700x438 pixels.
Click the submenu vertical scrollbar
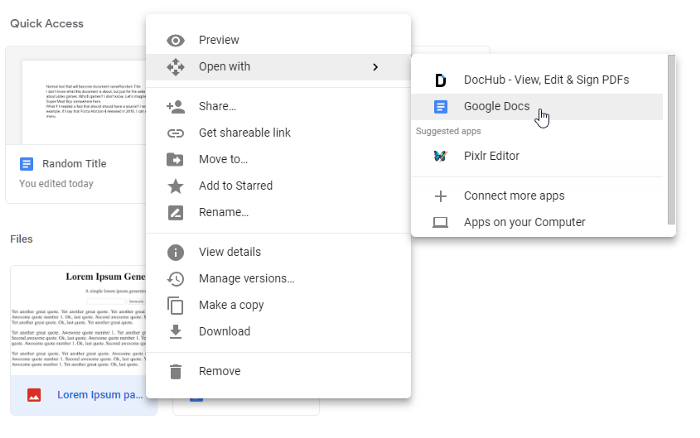[x=671, y=139]
